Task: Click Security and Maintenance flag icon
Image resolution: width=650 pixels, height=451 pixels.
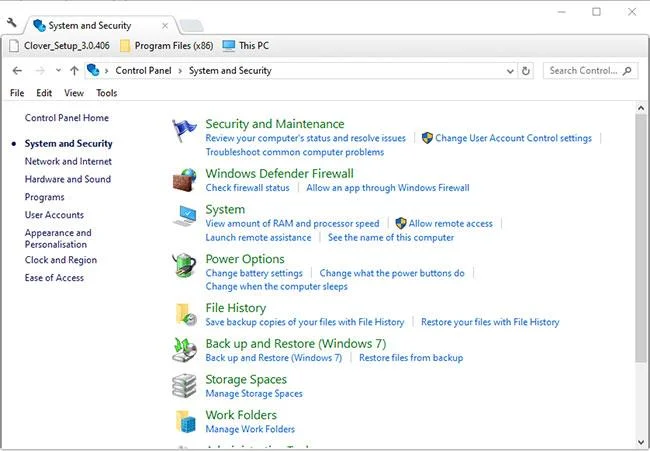Action: tap(184, 131)
